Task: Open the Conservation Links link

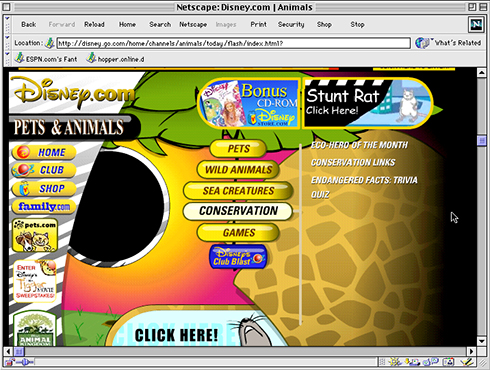Action: click(353, 162)
